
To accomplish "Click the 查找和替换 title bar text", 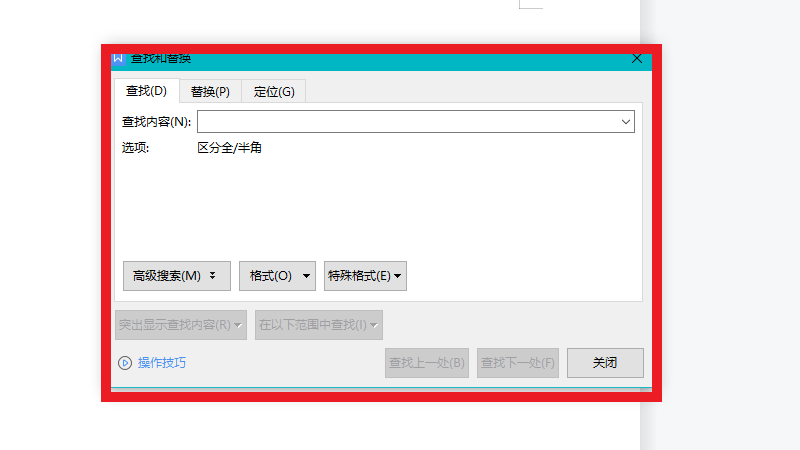I will [161, 58].
